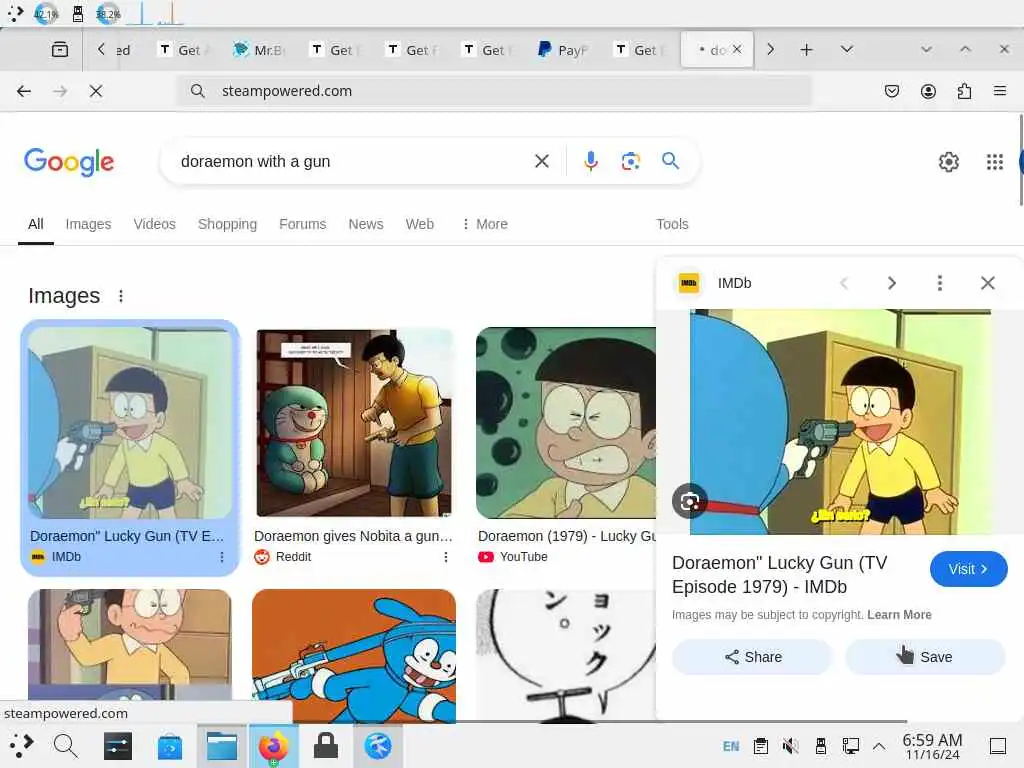This screenshot has height=768, width=1024.
Task: Show next image in preview panel
Action: point(891,283)
